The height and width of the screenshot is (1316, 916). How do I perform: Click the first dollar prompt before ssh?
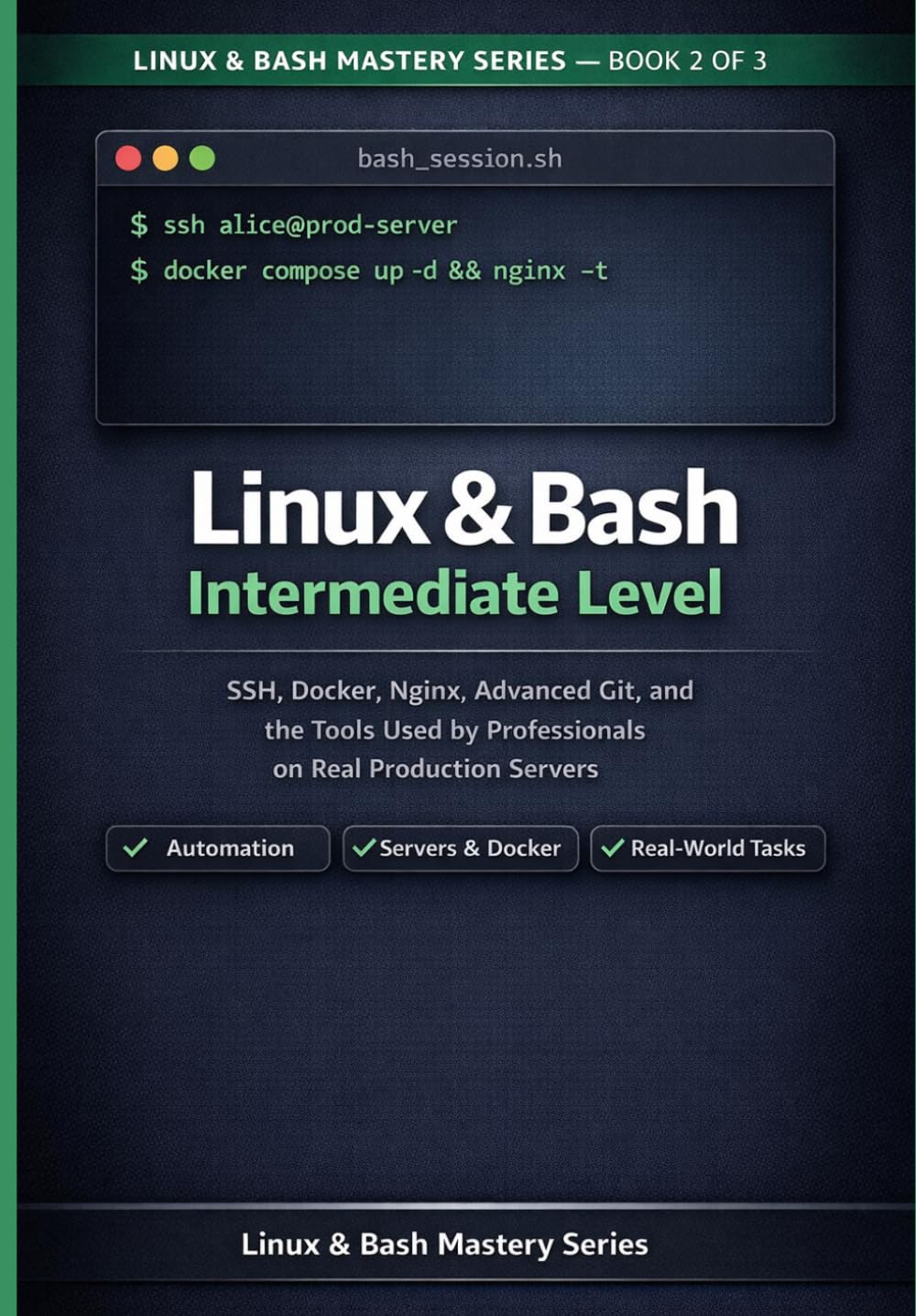pos(138,225)
